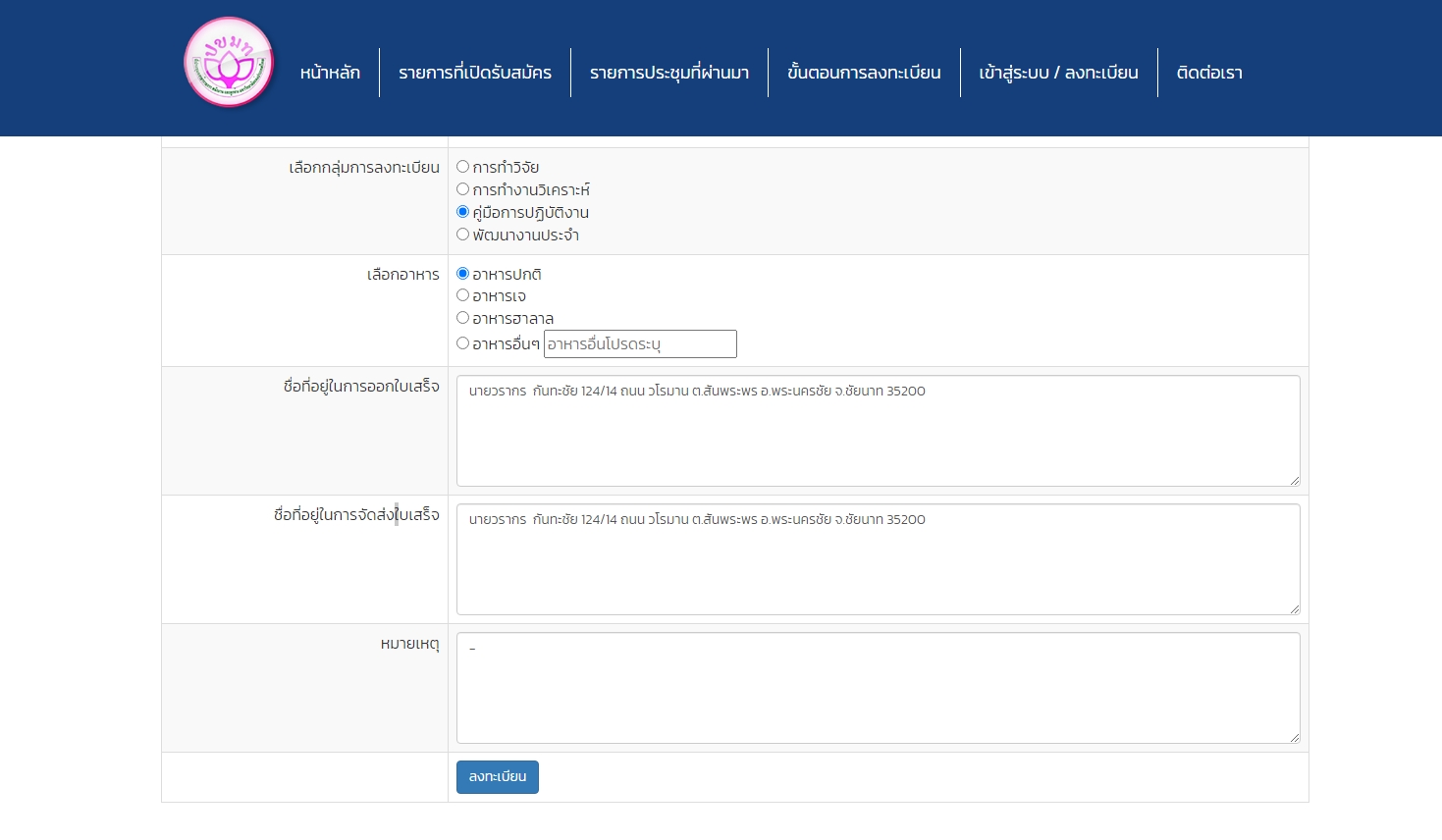Select คู่มือการปฏิบัติงาน radio option
Screen dimensions: 1442x840
[x=462, y=212]
